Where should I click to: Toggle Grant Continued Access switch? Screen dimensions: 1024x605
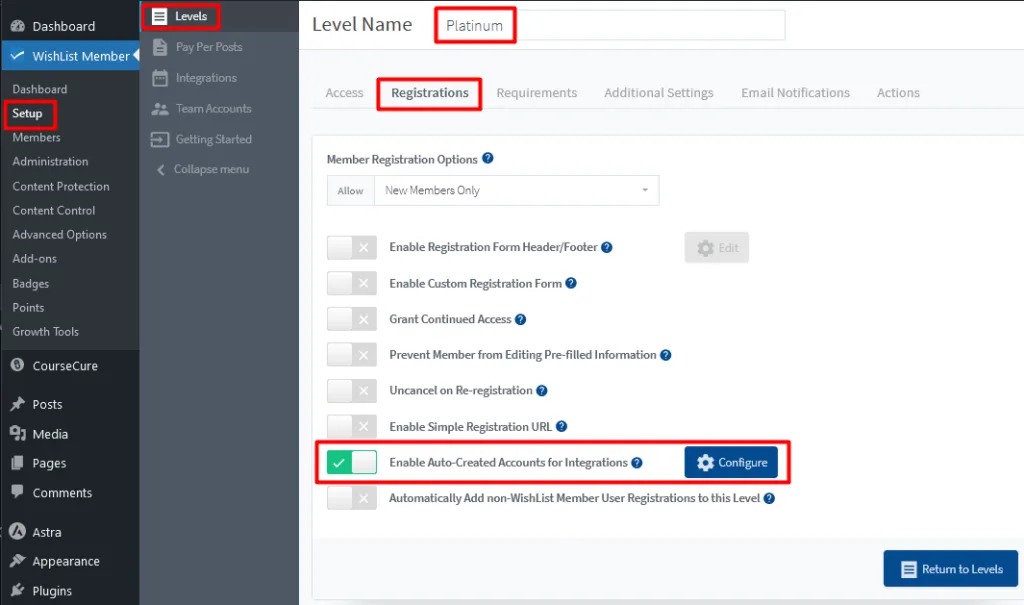pos(352,319)
